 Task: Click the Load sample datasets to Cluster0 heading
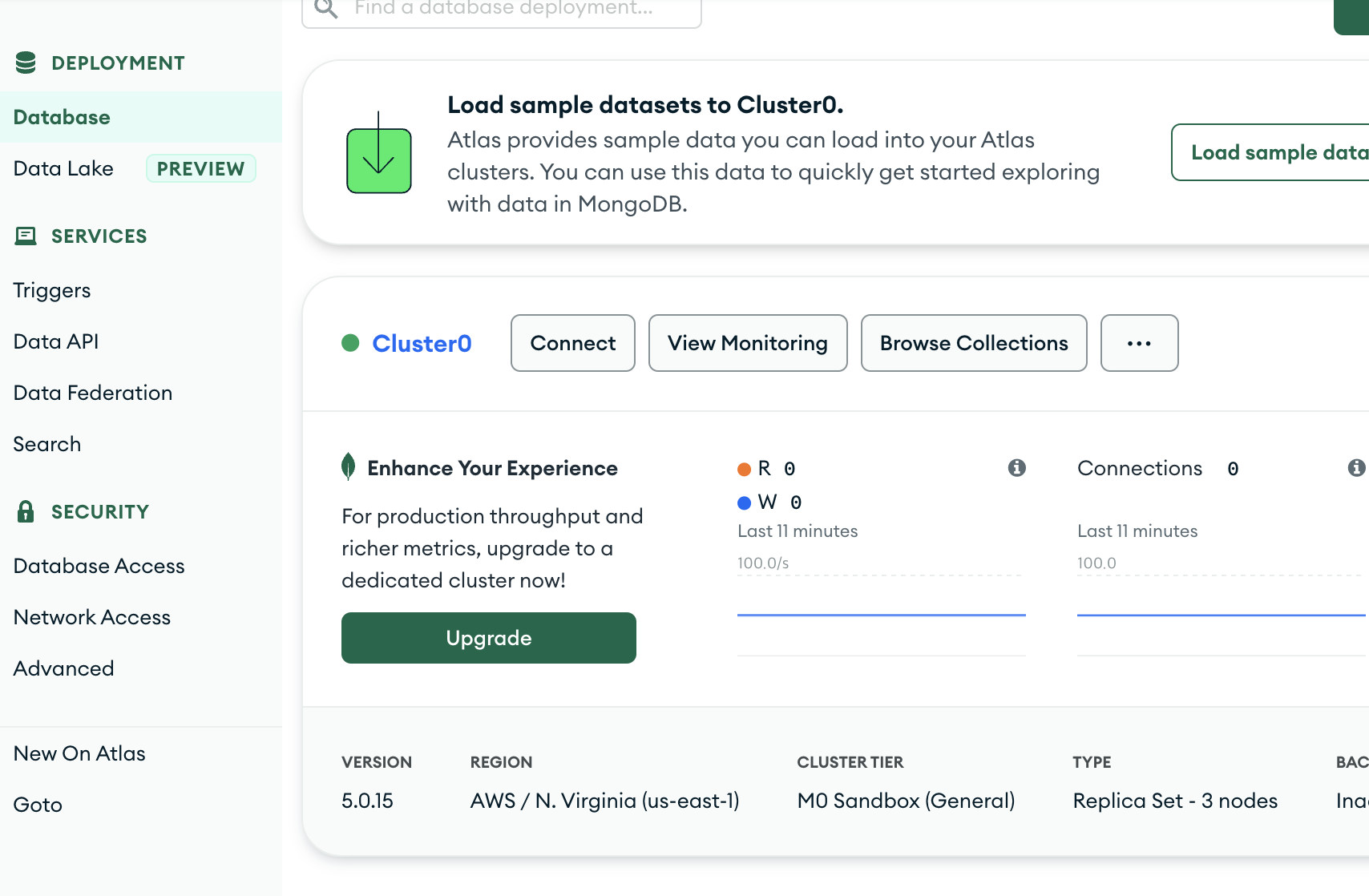coord(645,104)
